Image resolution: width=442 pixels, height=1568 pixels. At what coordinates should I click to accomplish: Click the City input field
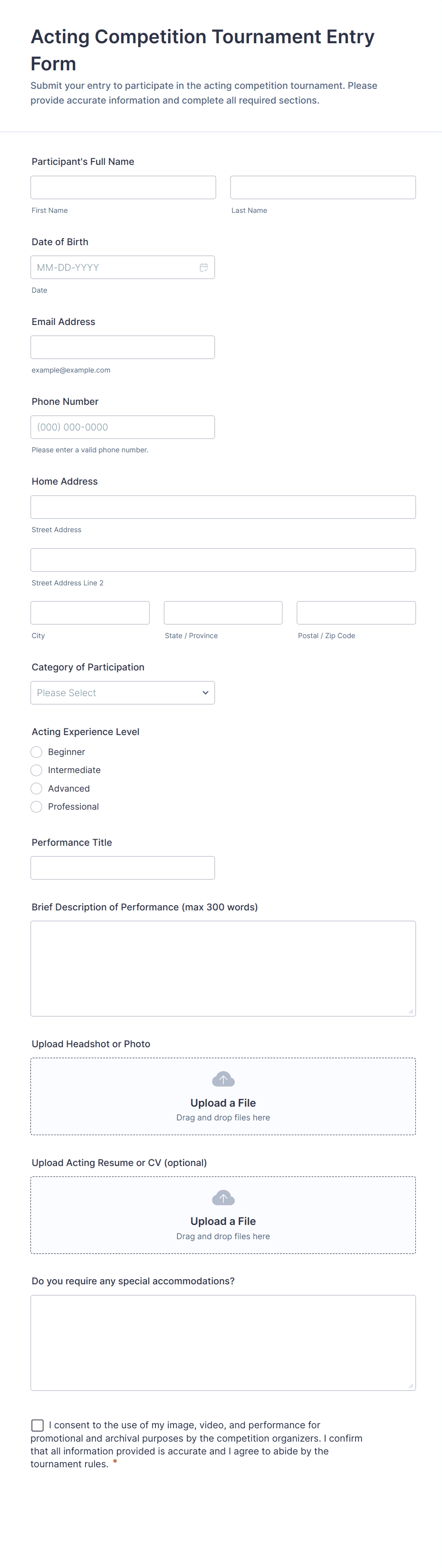90,613
